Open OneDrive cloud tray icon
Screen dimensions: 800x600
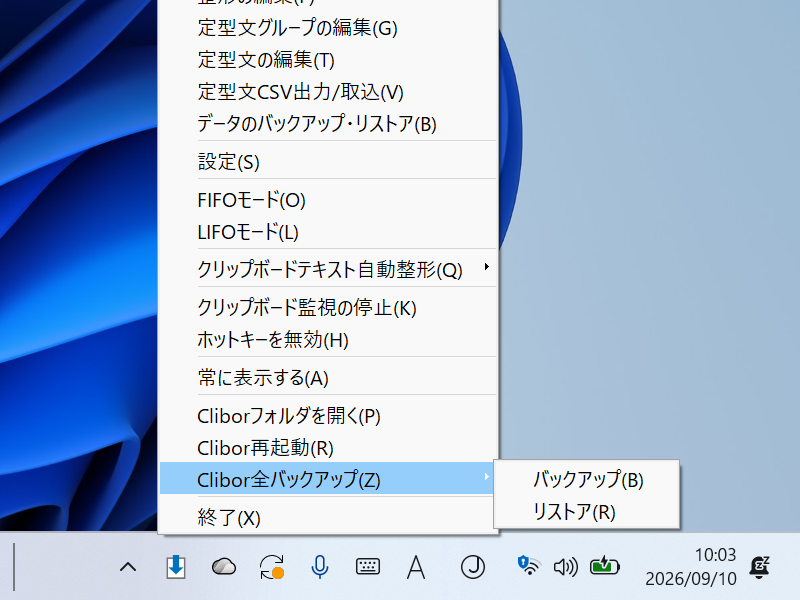pyautogui.click(x=223, y=567)
